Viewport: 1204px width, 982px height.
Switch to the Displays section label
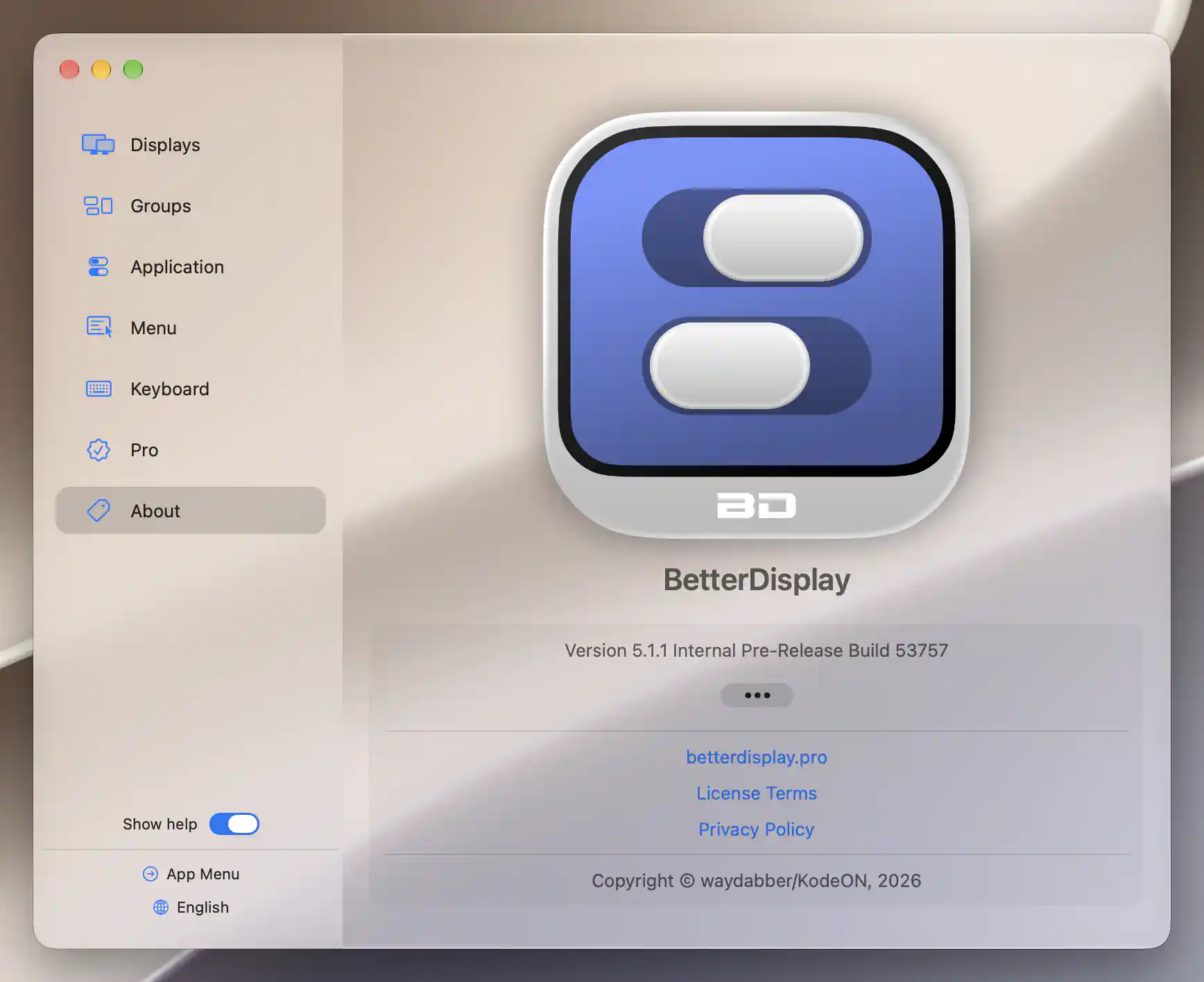point(165,144)
